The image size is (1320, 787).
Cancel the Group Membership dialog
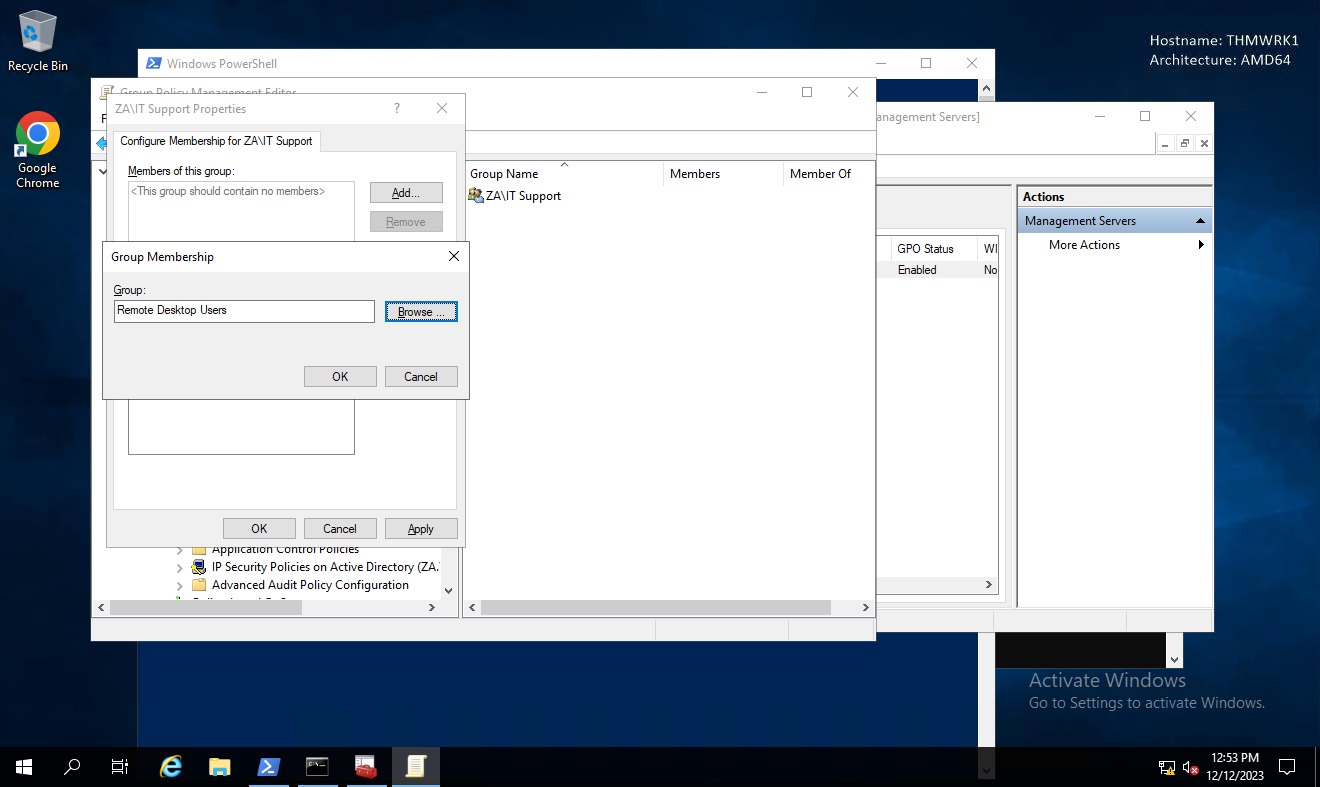(421, 377)
